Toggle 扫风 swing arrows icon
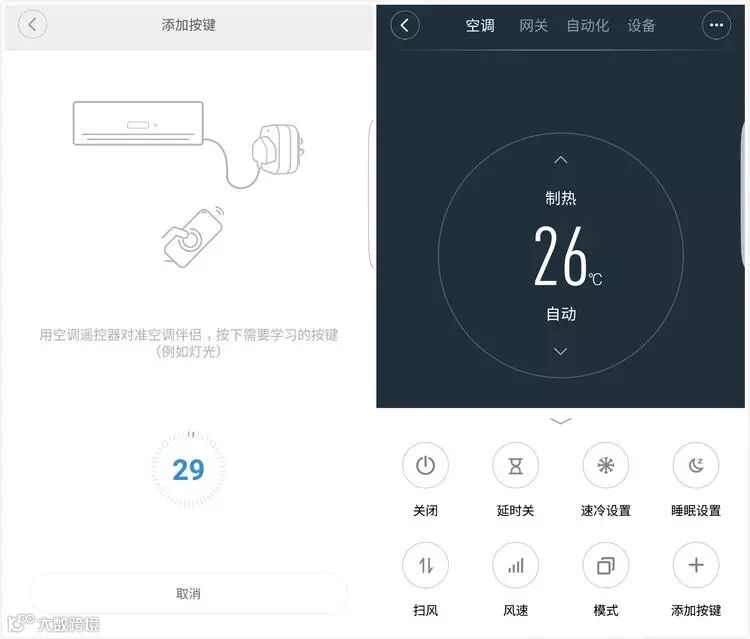 point(425,565)
